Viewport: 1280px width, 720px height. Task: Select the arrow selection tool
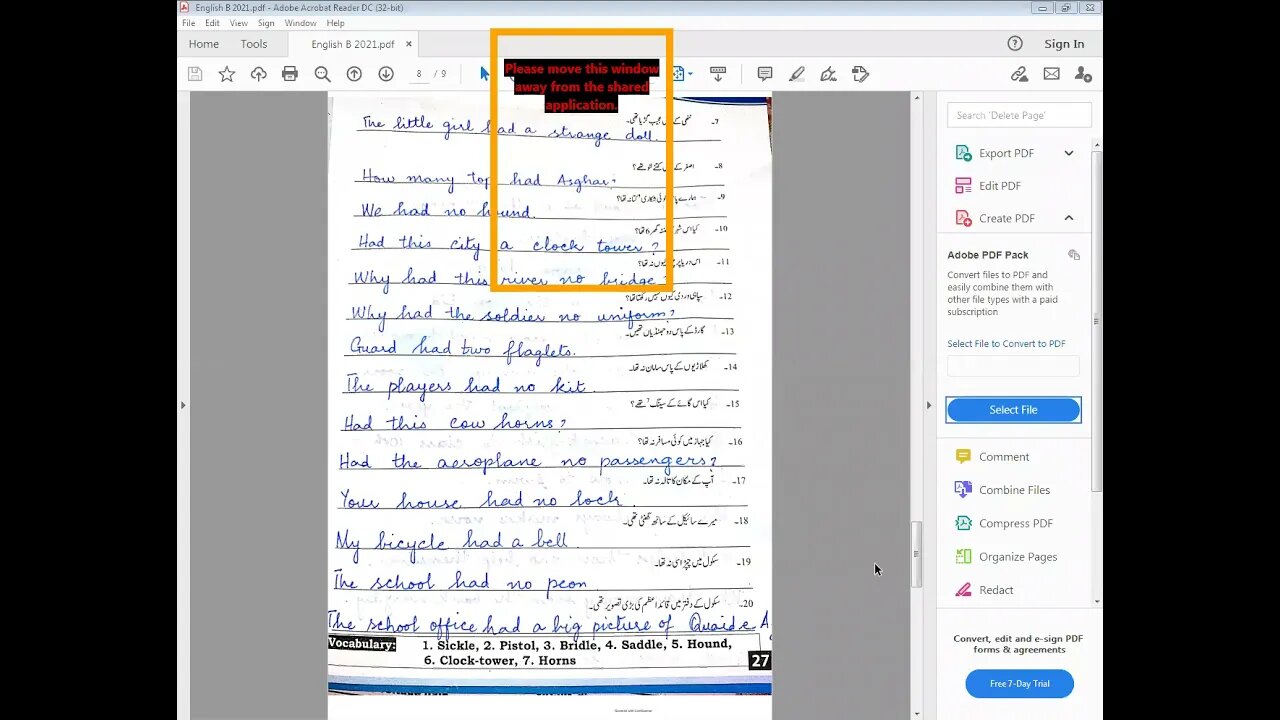(x=484, y=74)
